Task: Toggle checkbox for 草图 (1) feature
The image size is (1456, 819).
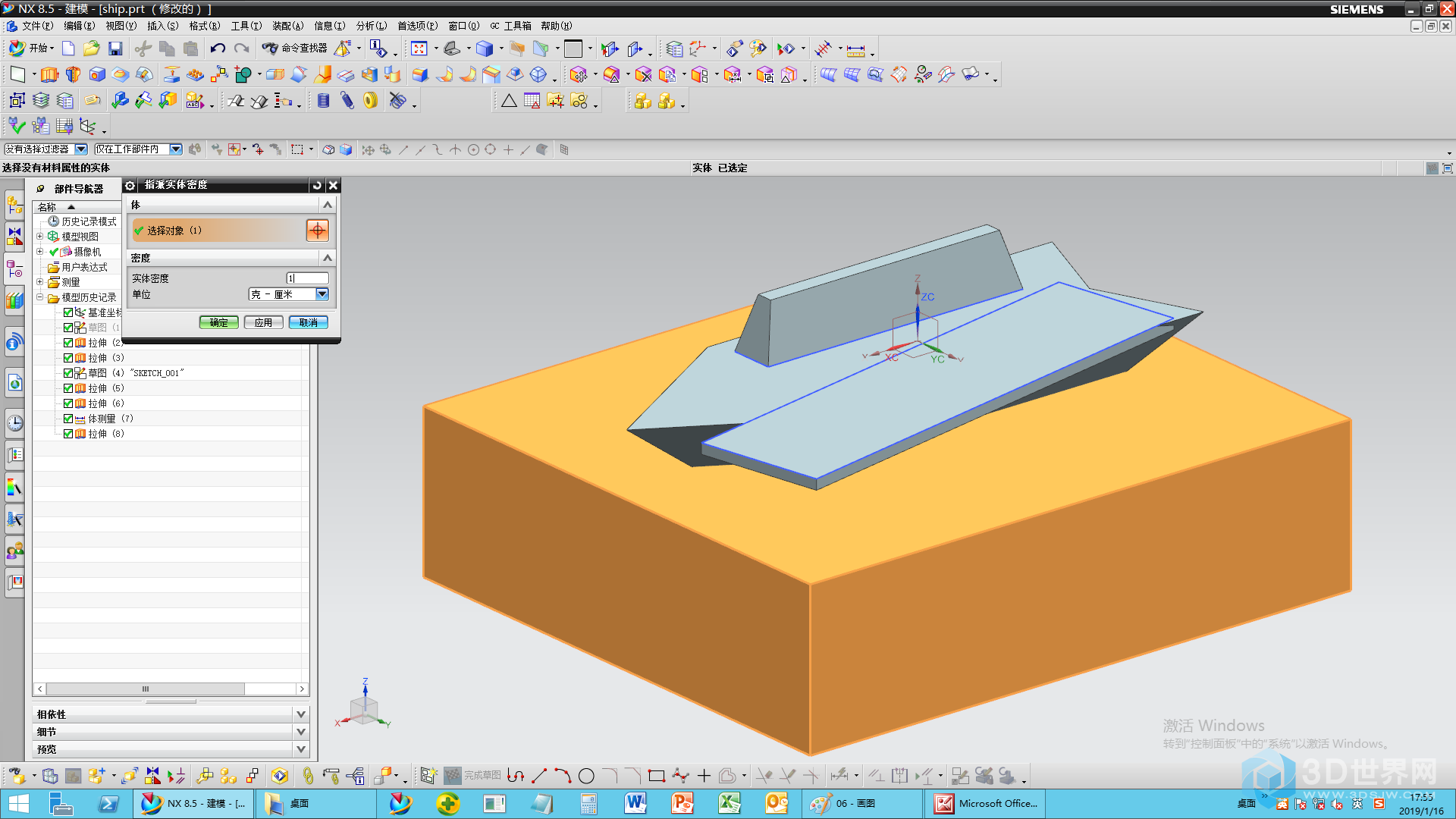Action: pos(68,328)
